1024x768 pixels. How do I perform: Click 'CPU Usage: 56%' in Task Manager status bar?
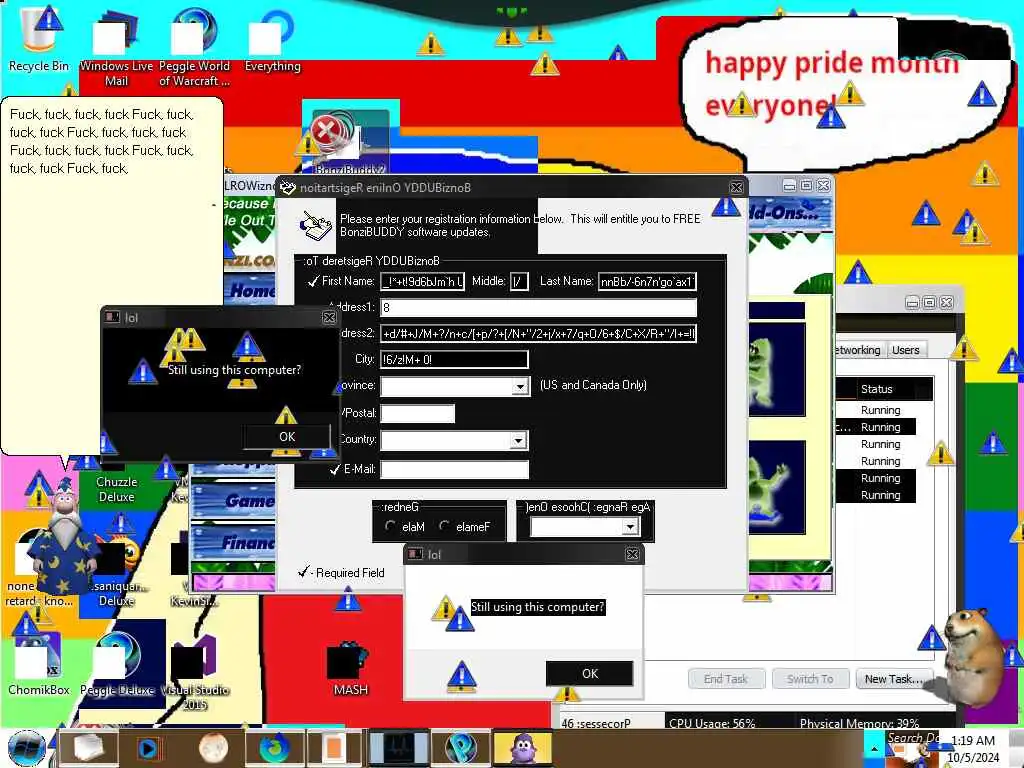711,723
